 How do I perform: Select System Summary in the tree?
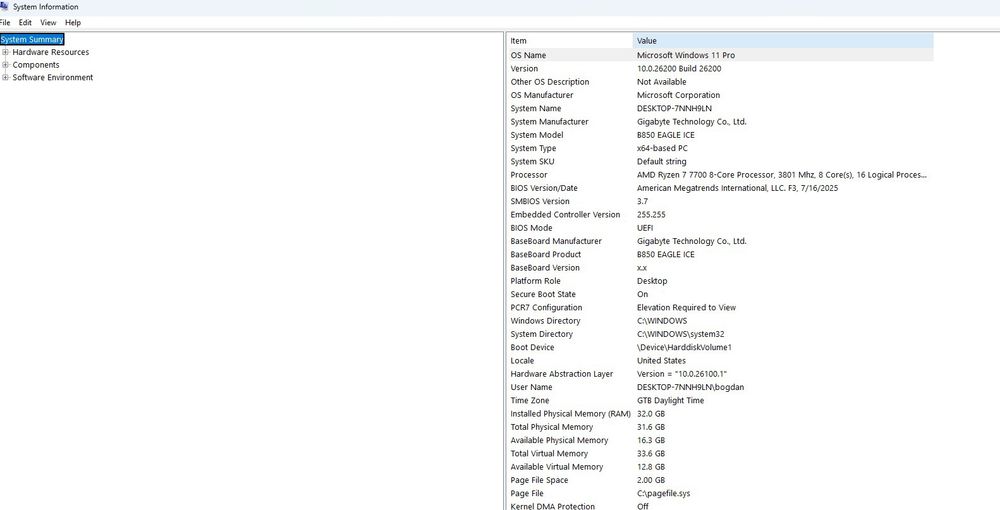point(32,40)
